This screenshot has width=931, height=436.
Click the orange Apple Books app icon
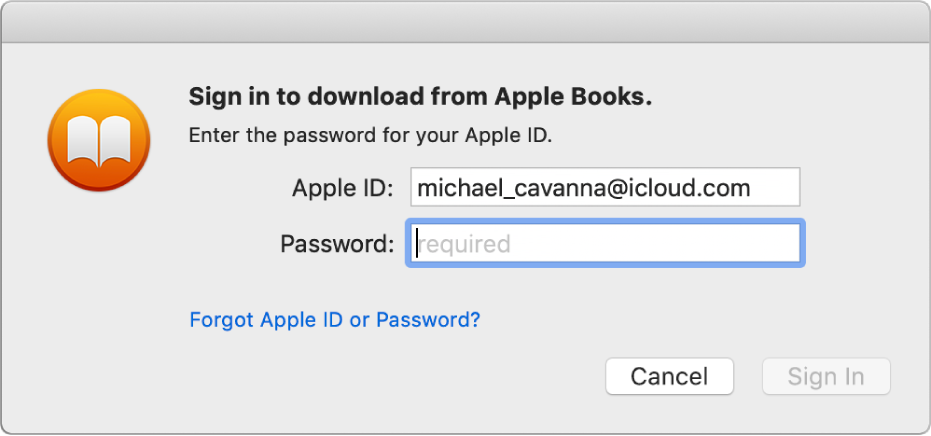[98, 139]
